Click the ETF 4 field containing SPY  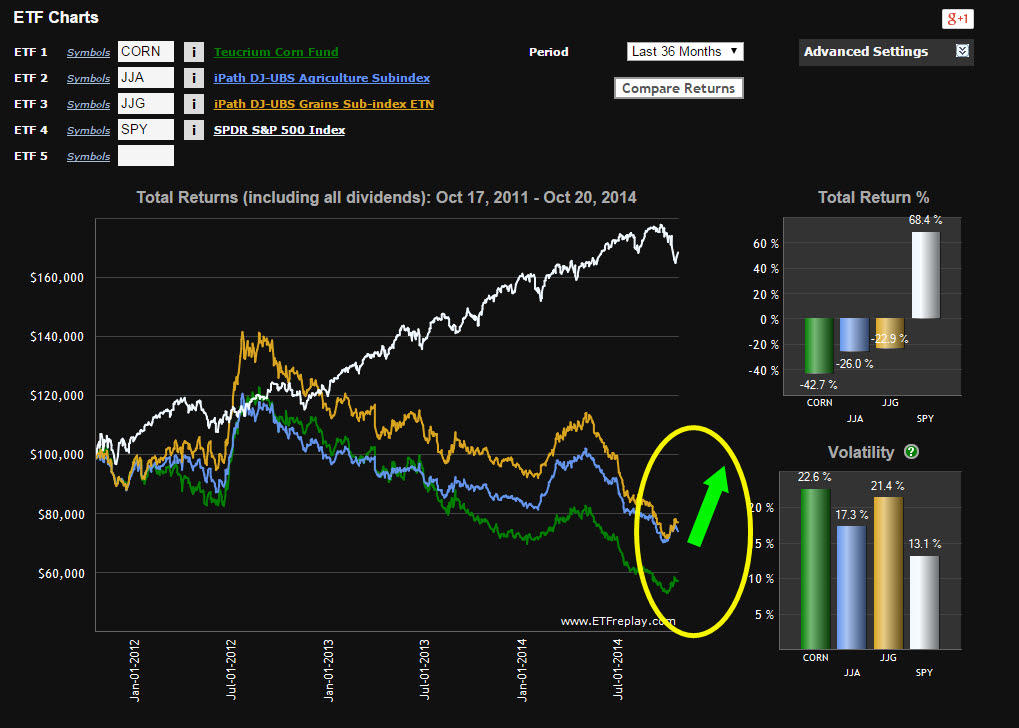146,130
